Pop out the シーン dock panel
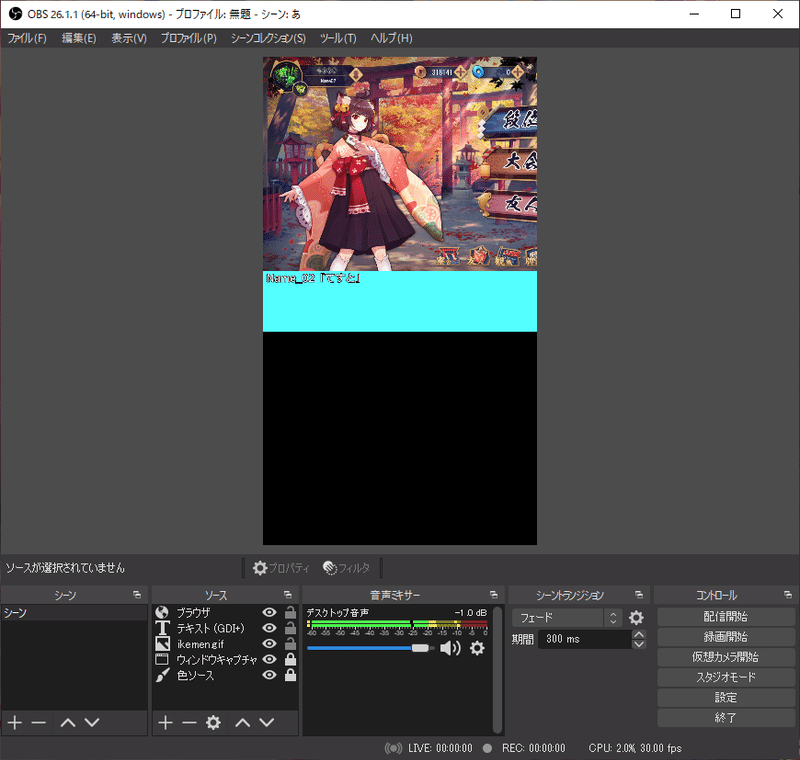 click(137, 595)
